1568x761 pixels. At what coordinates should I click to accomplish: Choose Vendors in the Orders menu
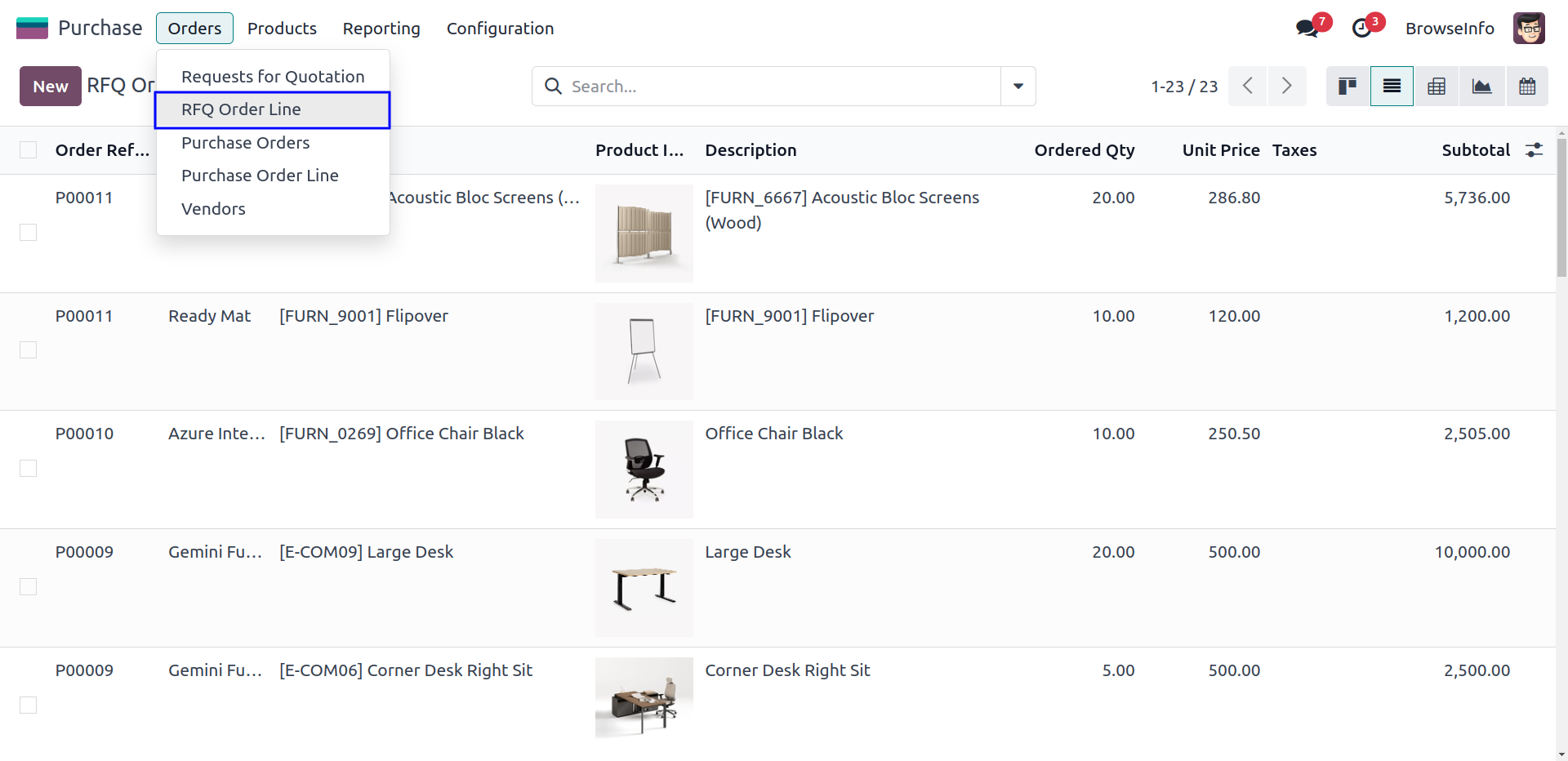pyautogui.click(x=213, y=209)
